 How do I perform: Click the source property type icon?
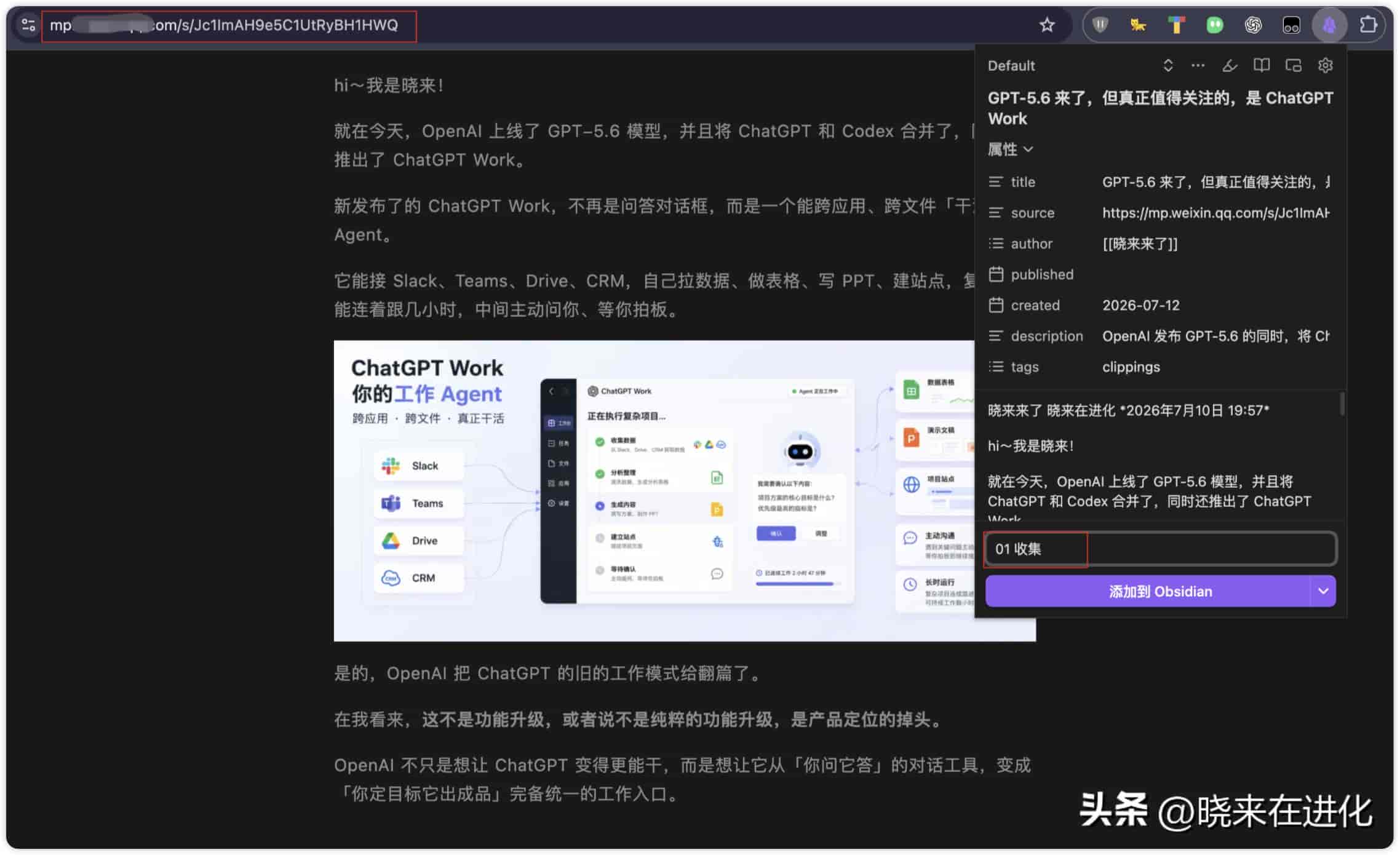tap(996, 213)
